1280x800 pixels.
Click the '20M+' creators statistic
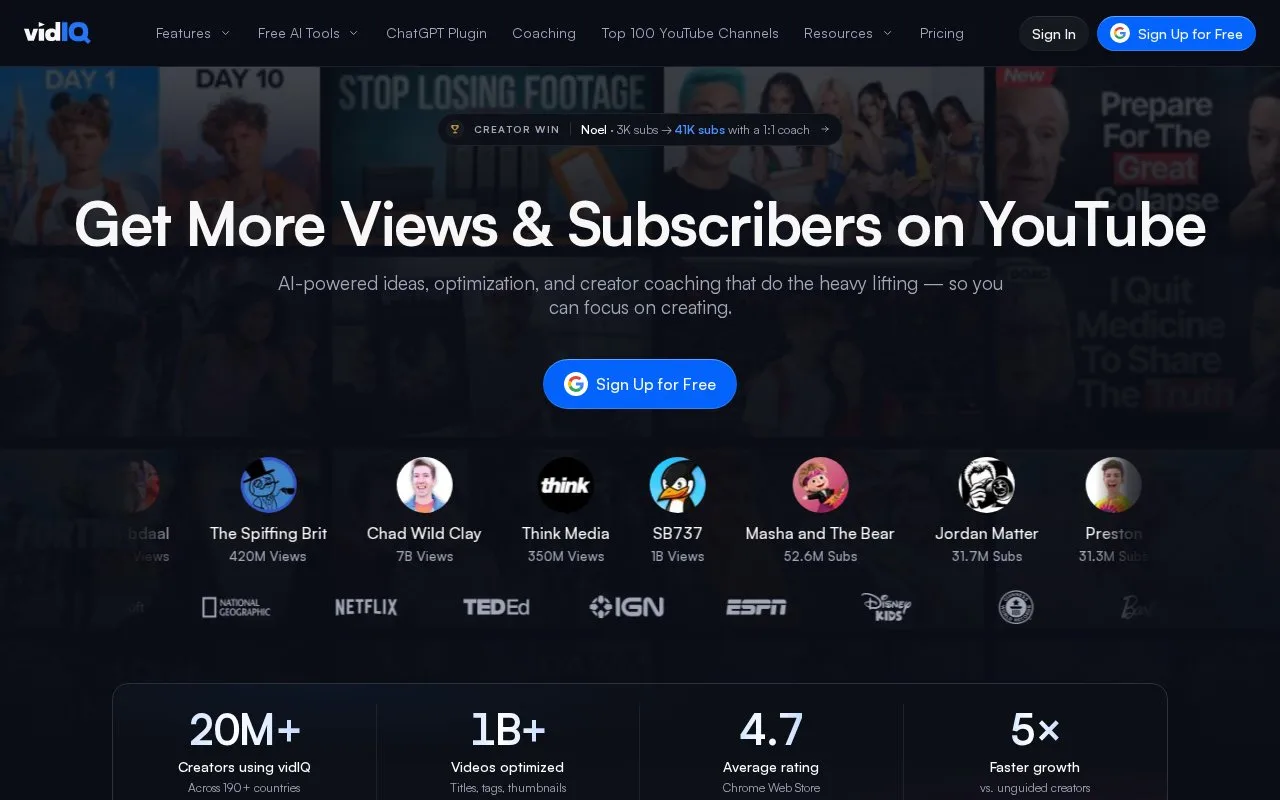[x=245, y=730]
